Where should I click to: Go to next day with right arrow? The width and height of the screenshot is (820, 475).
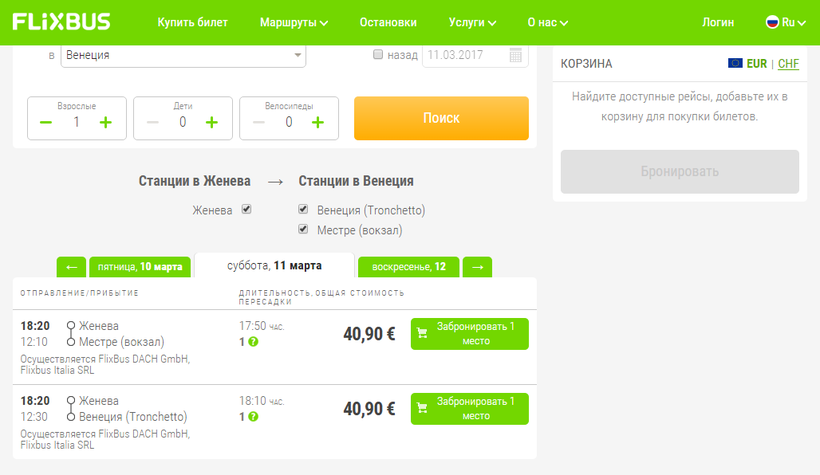[478, 267]
